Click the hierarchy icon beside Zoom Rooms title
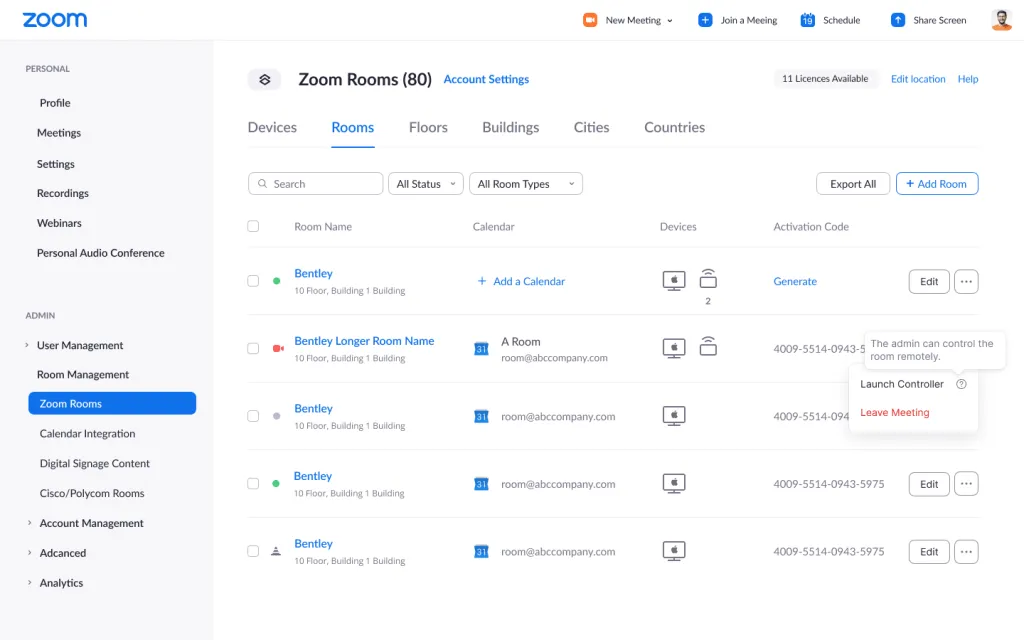Image resolution: width=1024 pixels, height=640 pixels. tap(264, 80)
